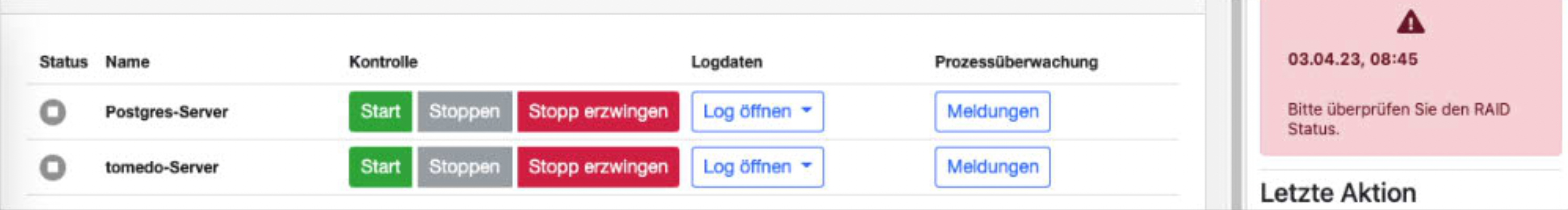Force stop tomedo-Server with Stopp erzwingen
Viewport: 1568px width, 210px height.
[598, 167]
